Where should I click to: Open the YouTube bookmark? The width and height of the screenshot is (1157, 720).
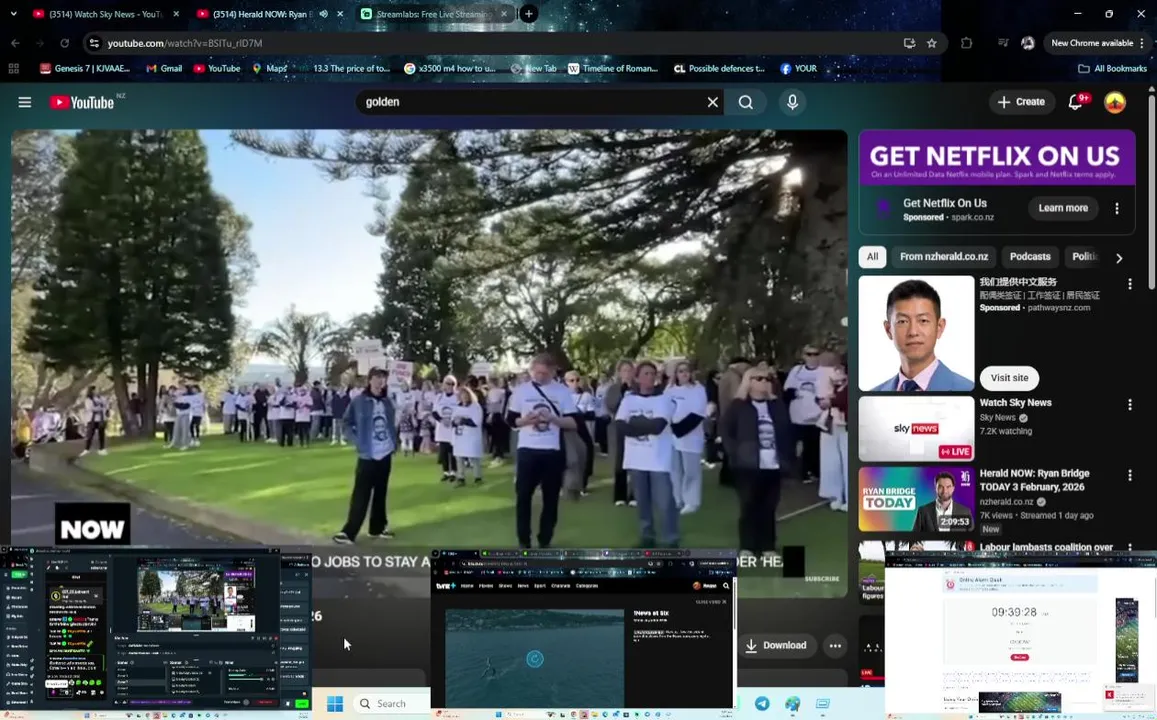pyautogui.click(x=216, y=68)
